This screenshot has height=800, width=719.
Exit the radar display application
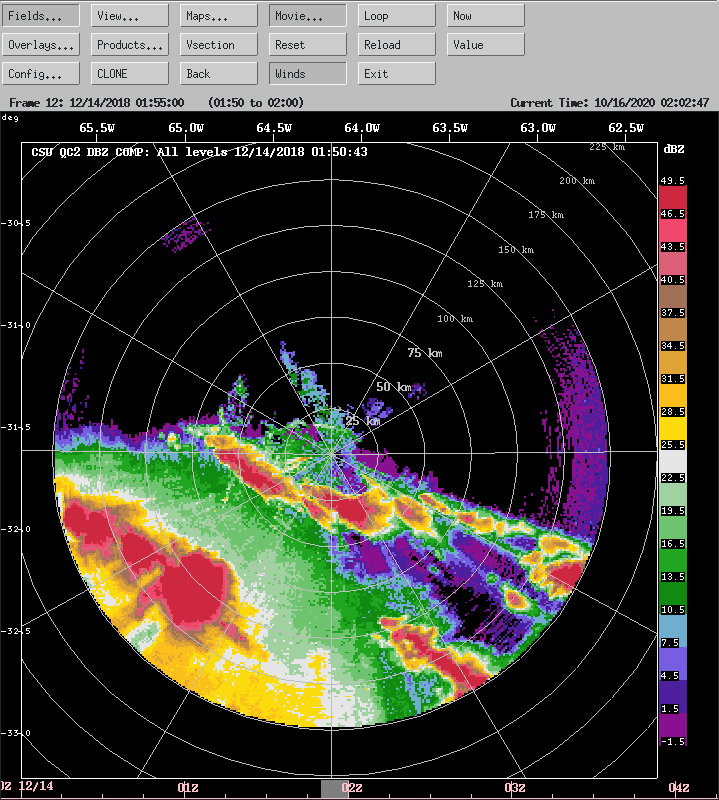[x=396, y=74]
